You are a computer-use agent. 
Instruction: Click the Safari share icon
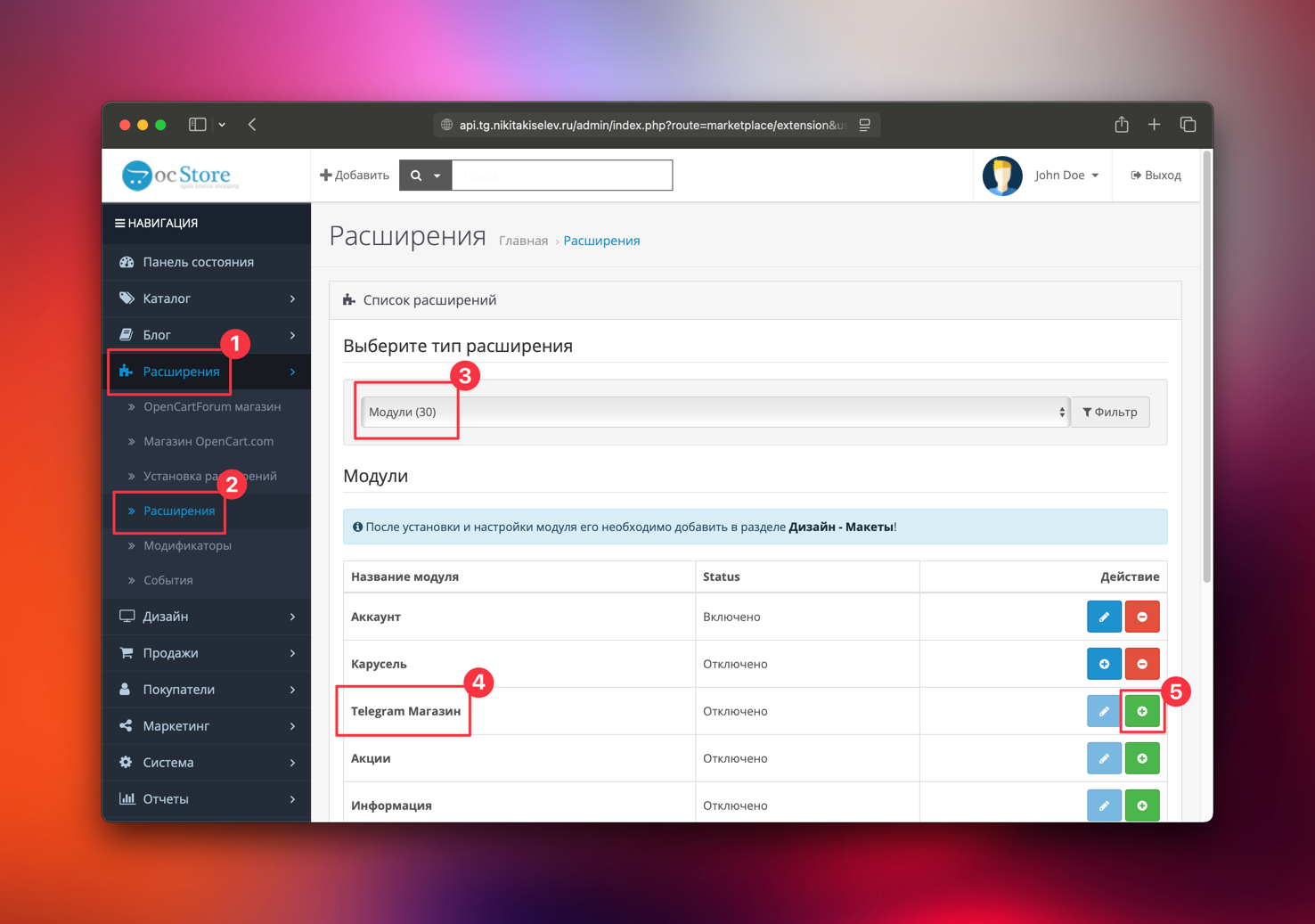click(1122, 125)
